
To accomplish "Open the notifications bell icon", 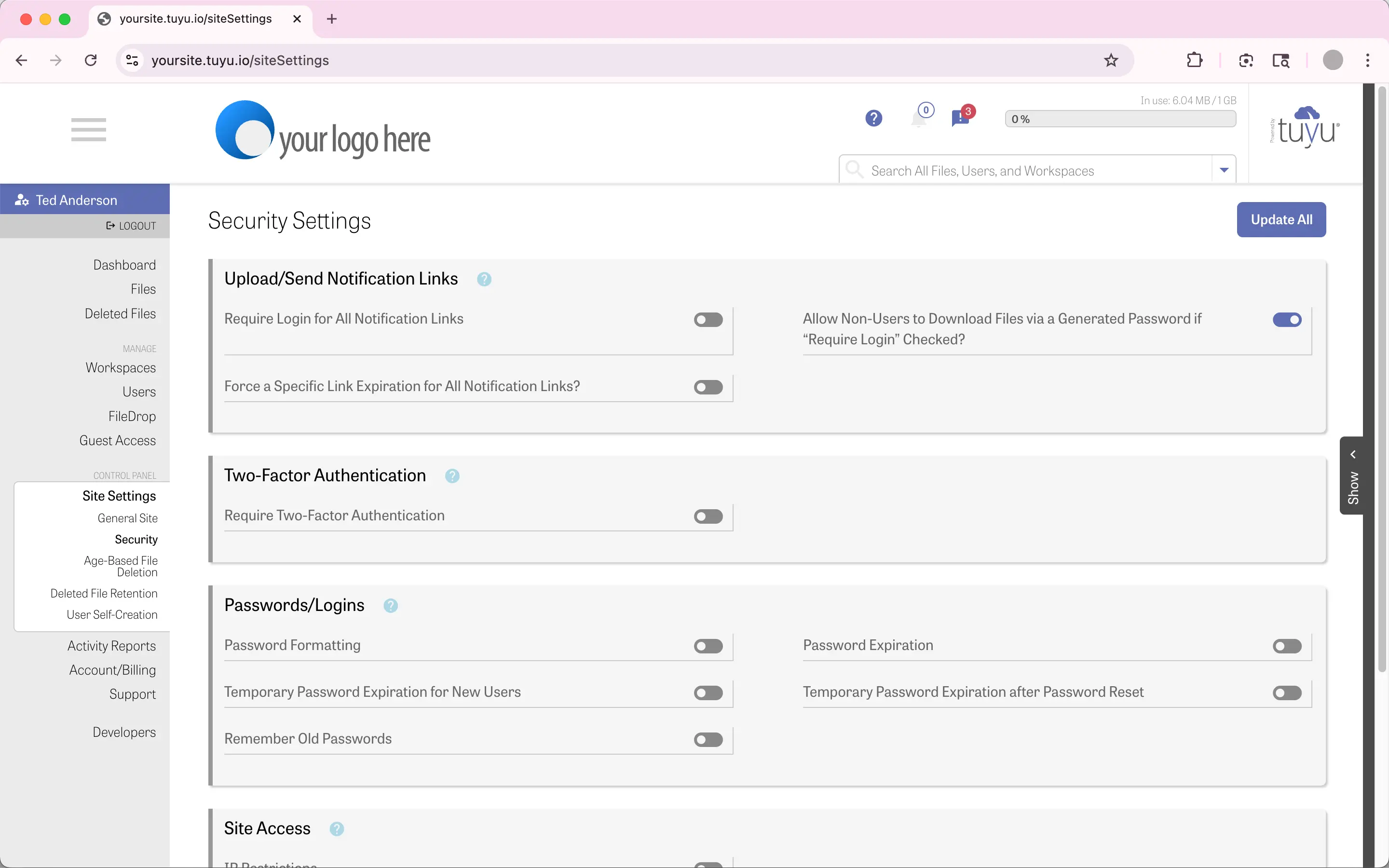I will click(x=920, y=119).
